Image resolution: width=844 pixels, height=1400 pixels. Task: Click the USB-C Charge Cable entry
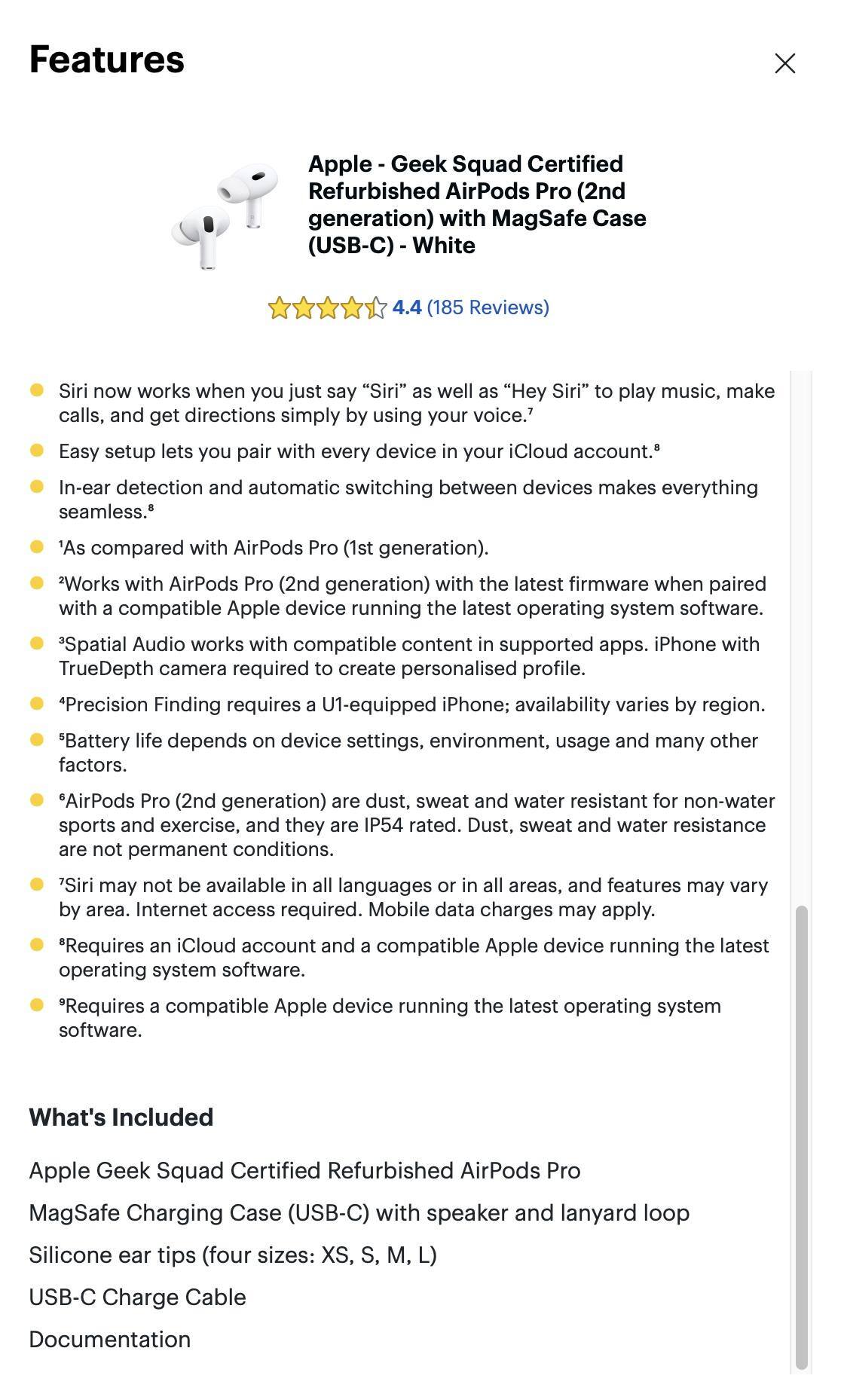coord(137,1297)
